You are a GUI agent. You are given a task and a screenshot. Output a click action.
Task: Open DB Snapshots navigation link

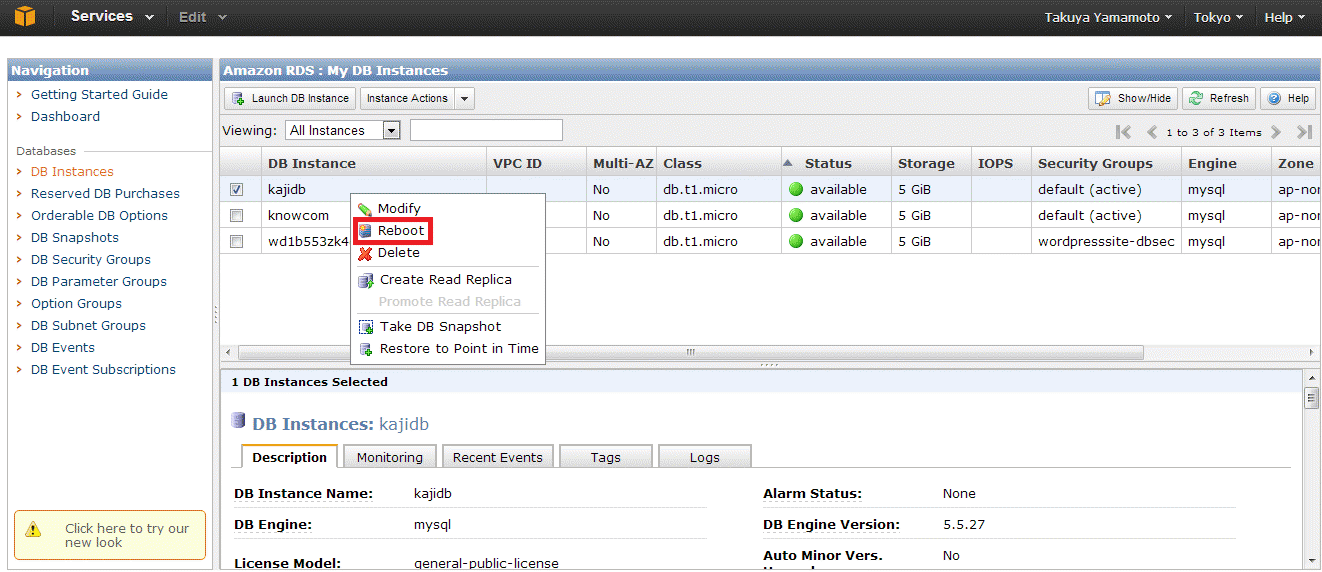(x=75, y=237)
